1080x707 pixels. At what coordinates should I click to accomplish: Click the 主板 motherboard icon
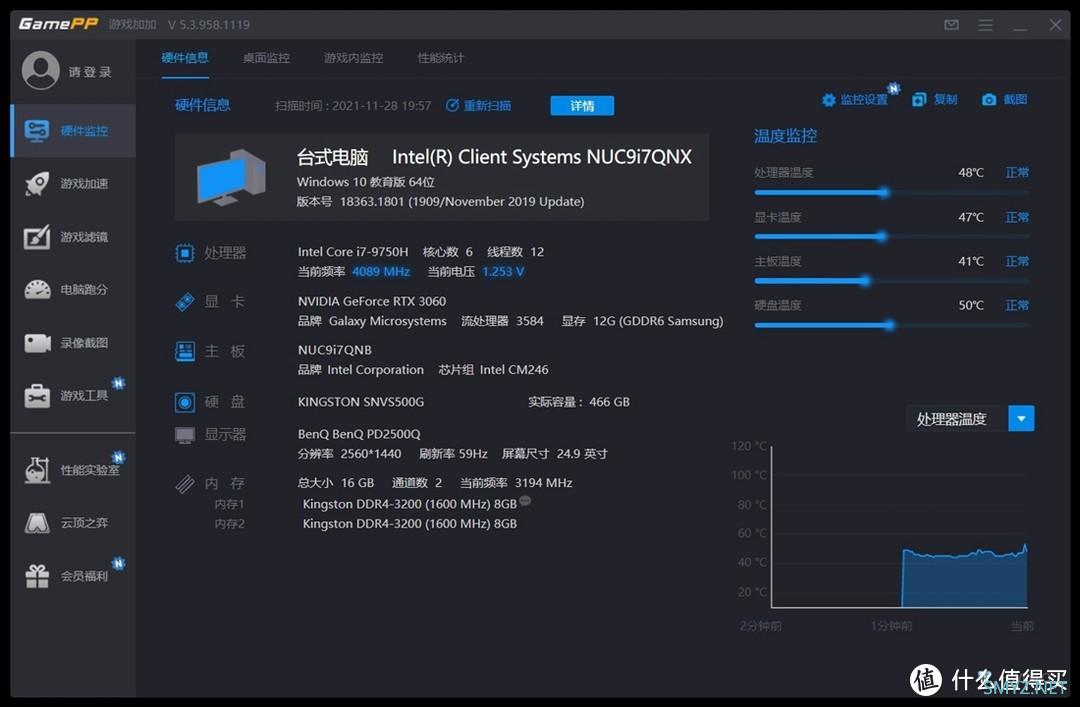pos(185,351)
